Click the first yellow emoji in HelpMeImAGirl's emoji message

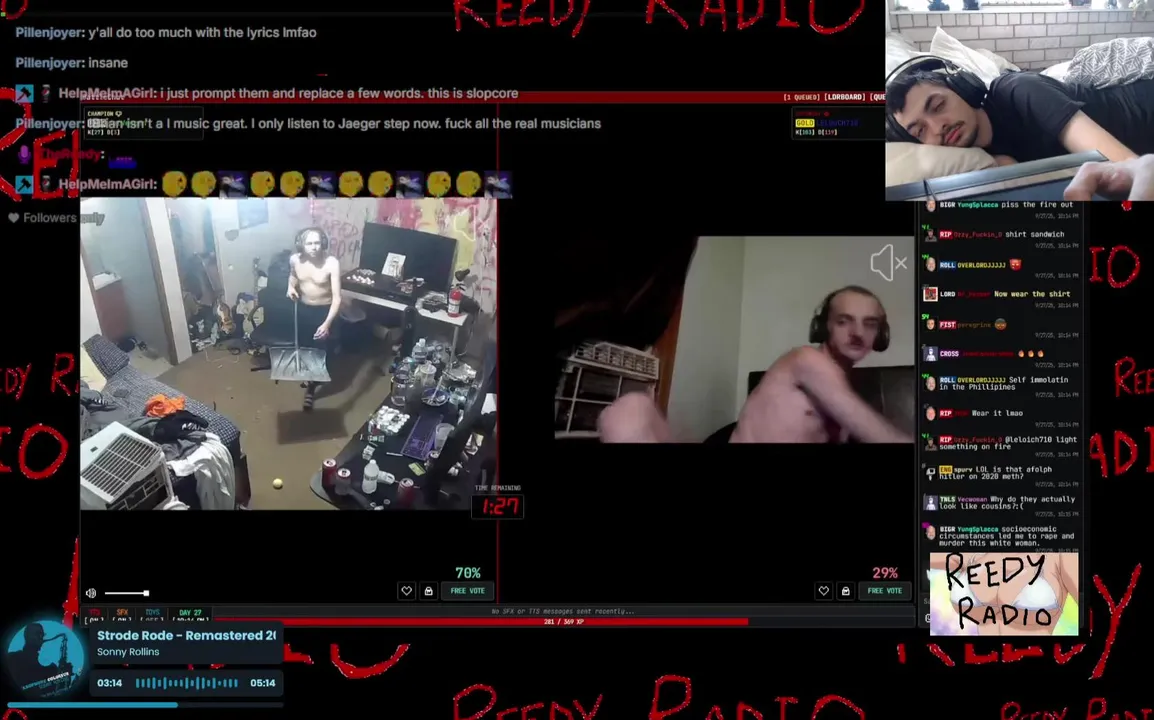click(174, 184)
